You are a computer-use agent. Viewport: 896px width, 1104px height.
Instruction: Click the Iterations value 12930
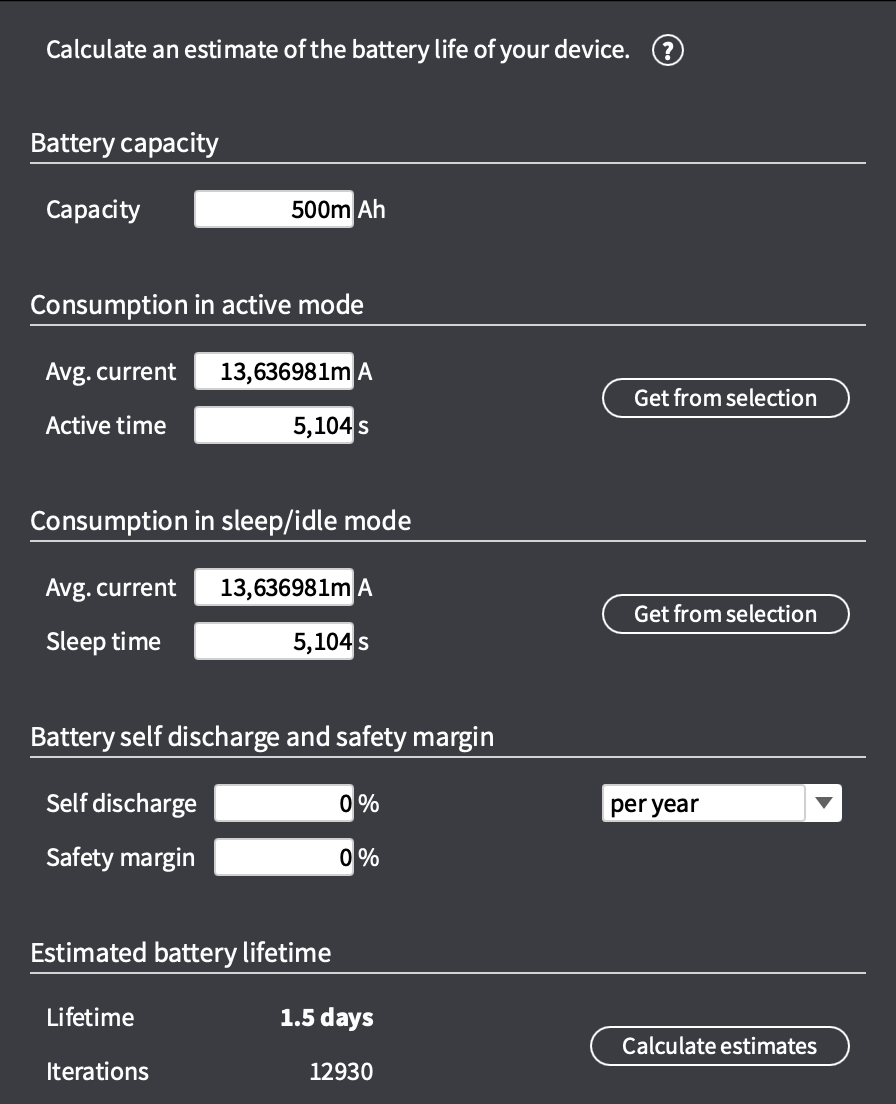click(341, 1072)
